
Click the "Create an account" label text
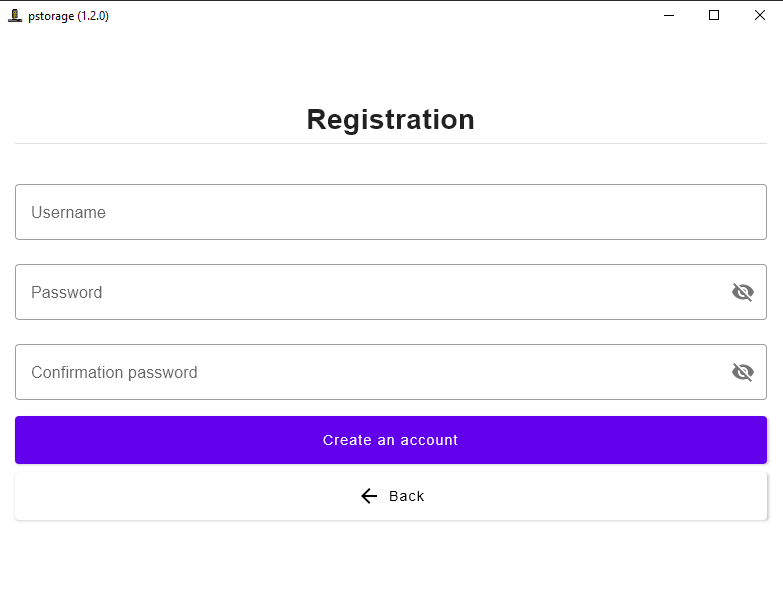390,440
